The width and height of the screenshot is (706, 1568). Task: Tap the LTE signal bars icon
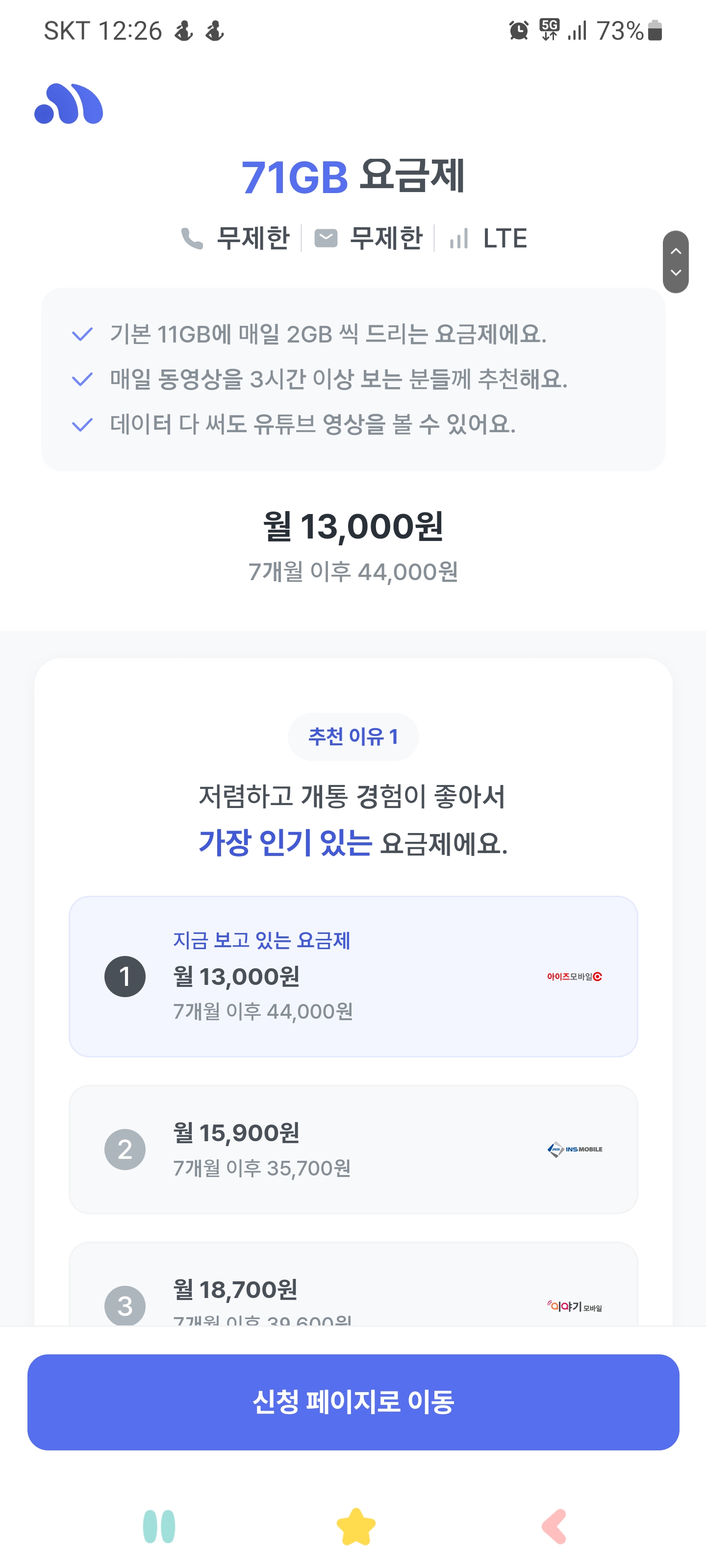459,239
